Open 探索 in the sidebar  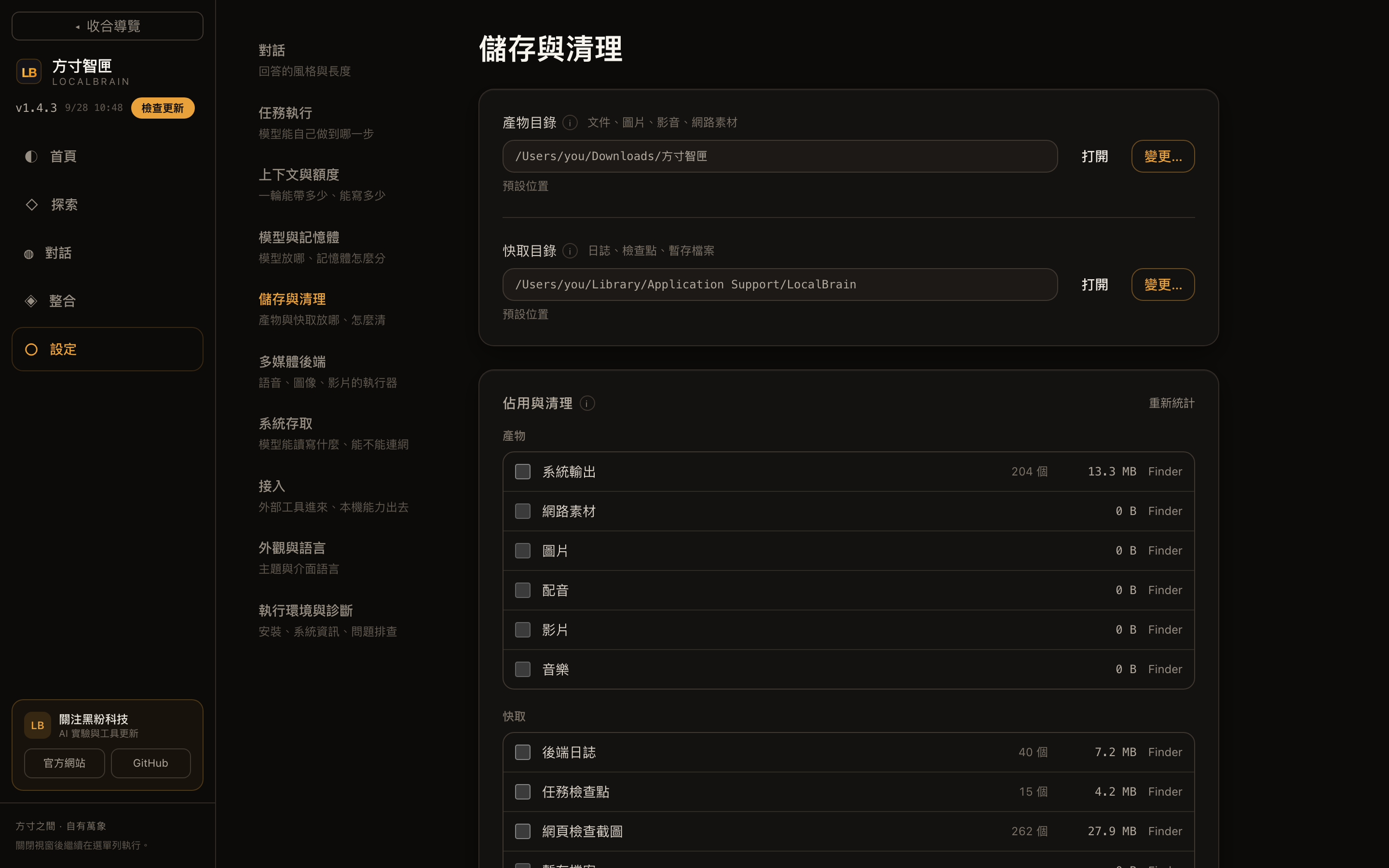pyautogui.click(x=108, y=204)
